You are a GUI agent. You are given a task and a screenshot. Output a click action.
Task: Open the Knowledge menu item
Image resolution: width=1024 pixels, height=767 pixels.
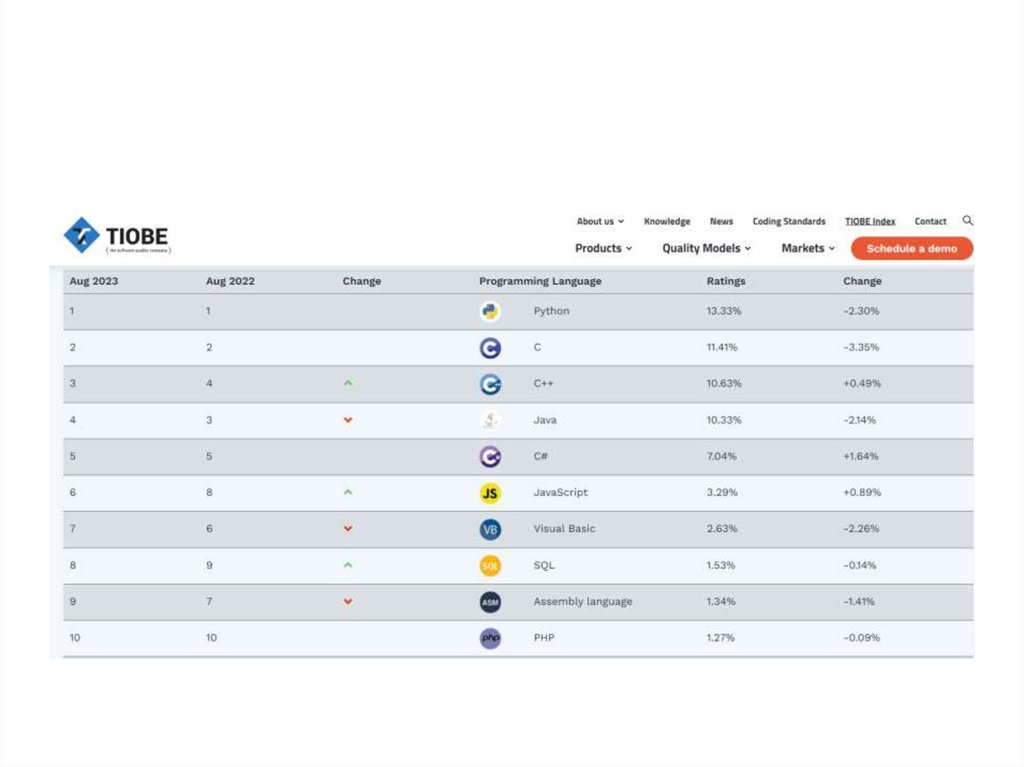coord(667,221)
